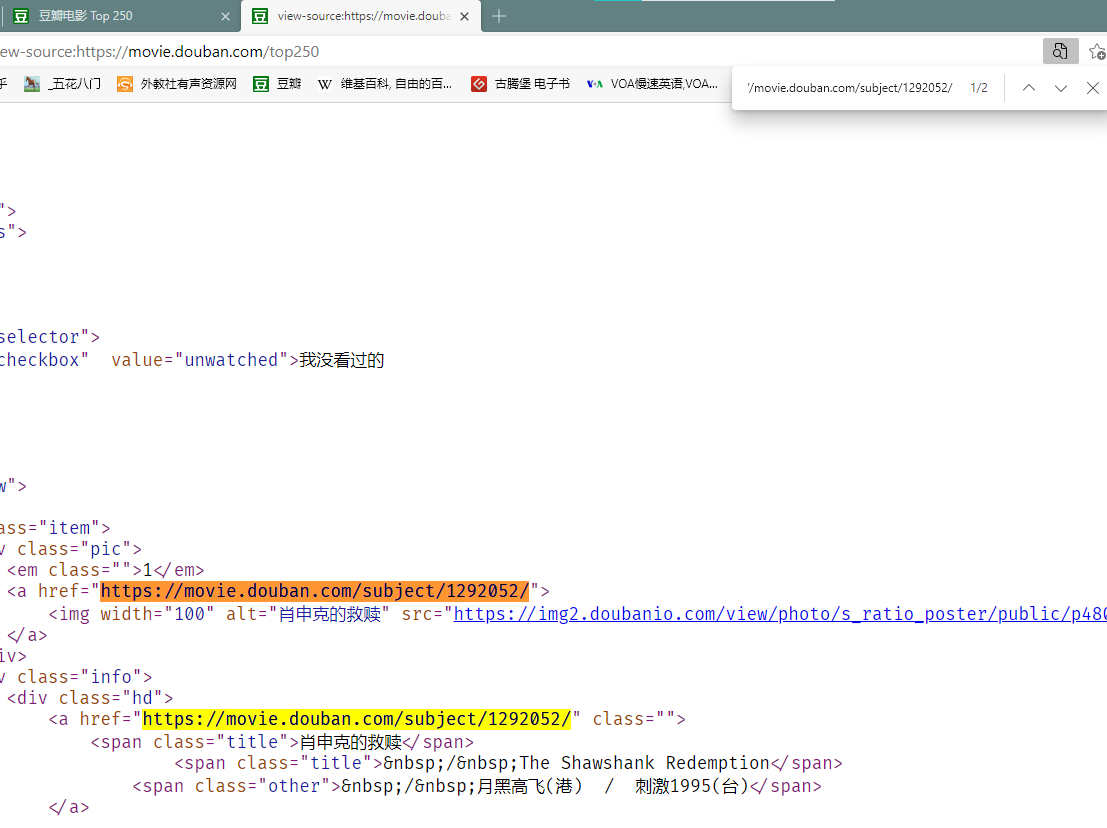Screen dimensions: 1107x828
Task: Open the 豆瓣 bookmark
Action: coord(277,84)
